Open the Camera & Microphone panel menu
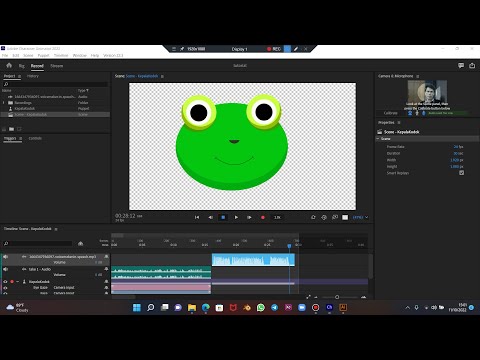 (x=418, y=76)
